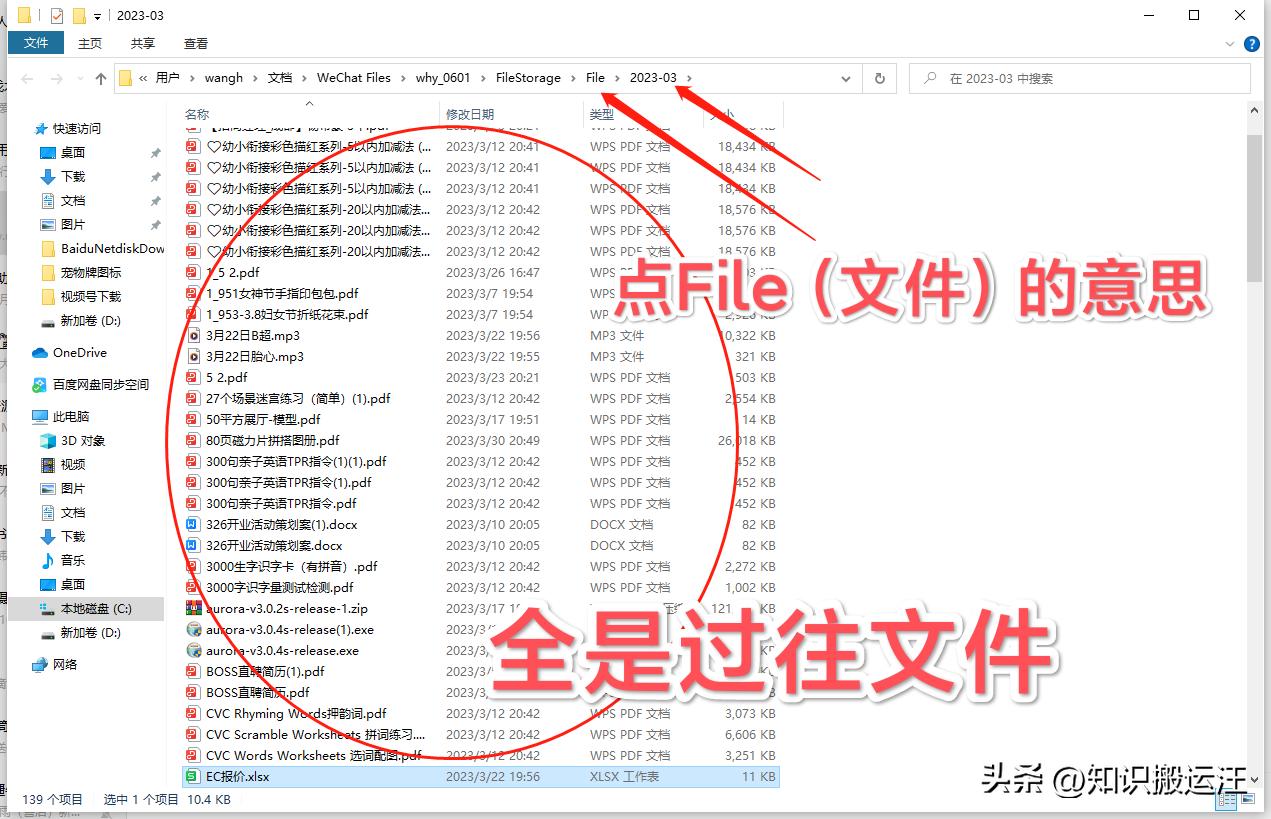Screen dimensions: 1271x819
Task: Click inside the search 2023-03 box
Action: [x=1080, y=78]
